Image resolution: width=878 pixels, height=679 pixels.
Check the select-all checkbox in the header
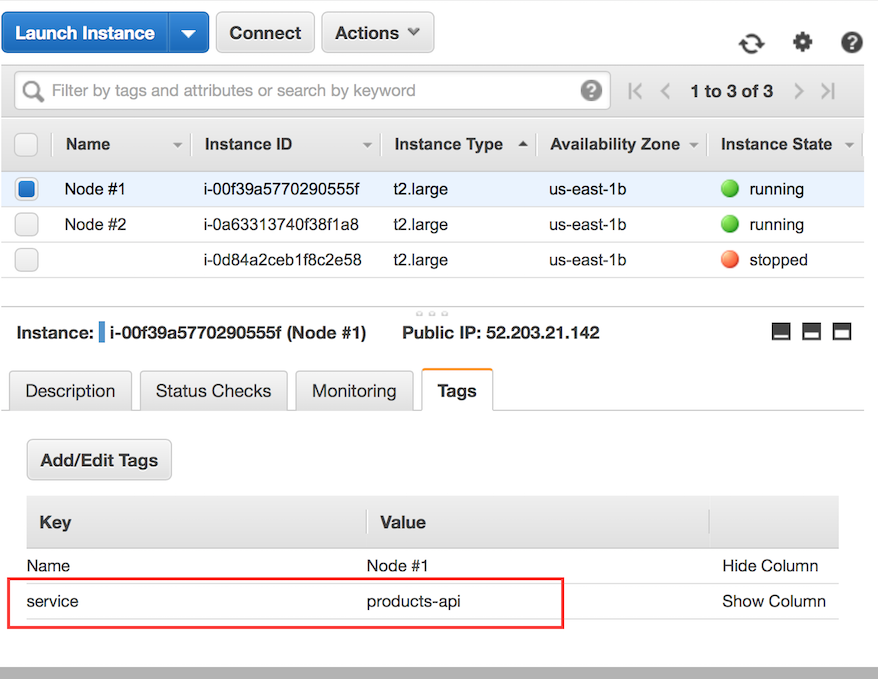pyautogui.click(x=26, y=144)
